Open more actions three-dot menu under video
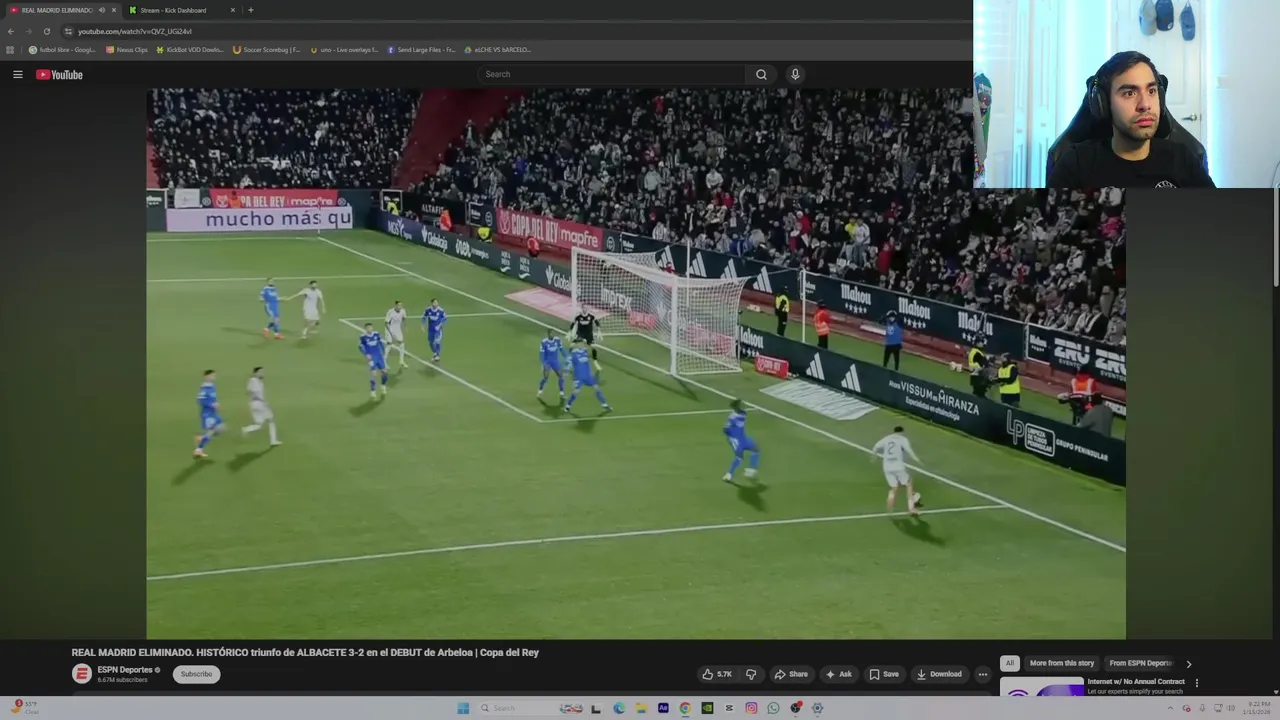 pos(982,674)
